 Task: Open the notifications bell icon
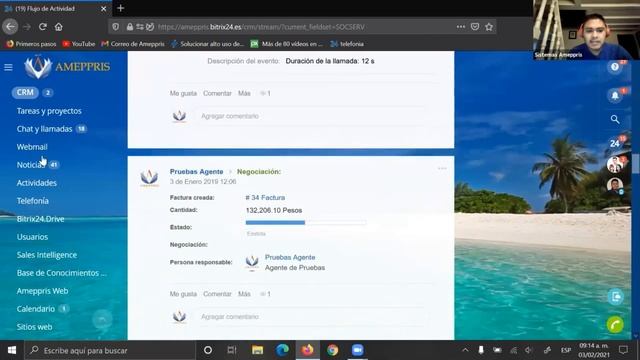pyautogui.click(x=615, y=96)
